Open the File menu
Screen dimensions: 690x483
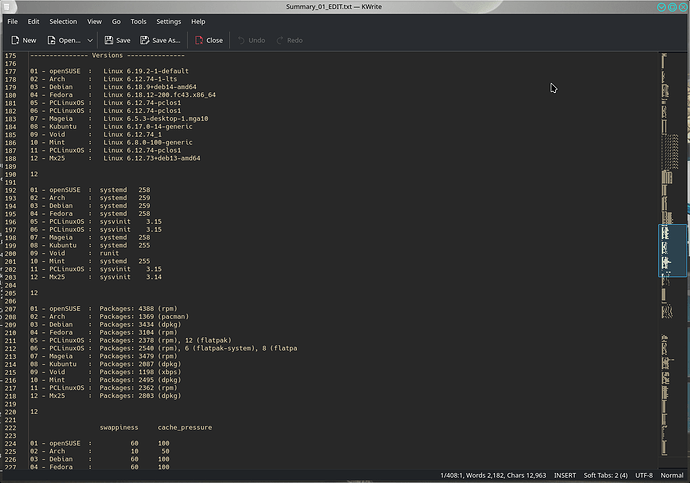13,22
